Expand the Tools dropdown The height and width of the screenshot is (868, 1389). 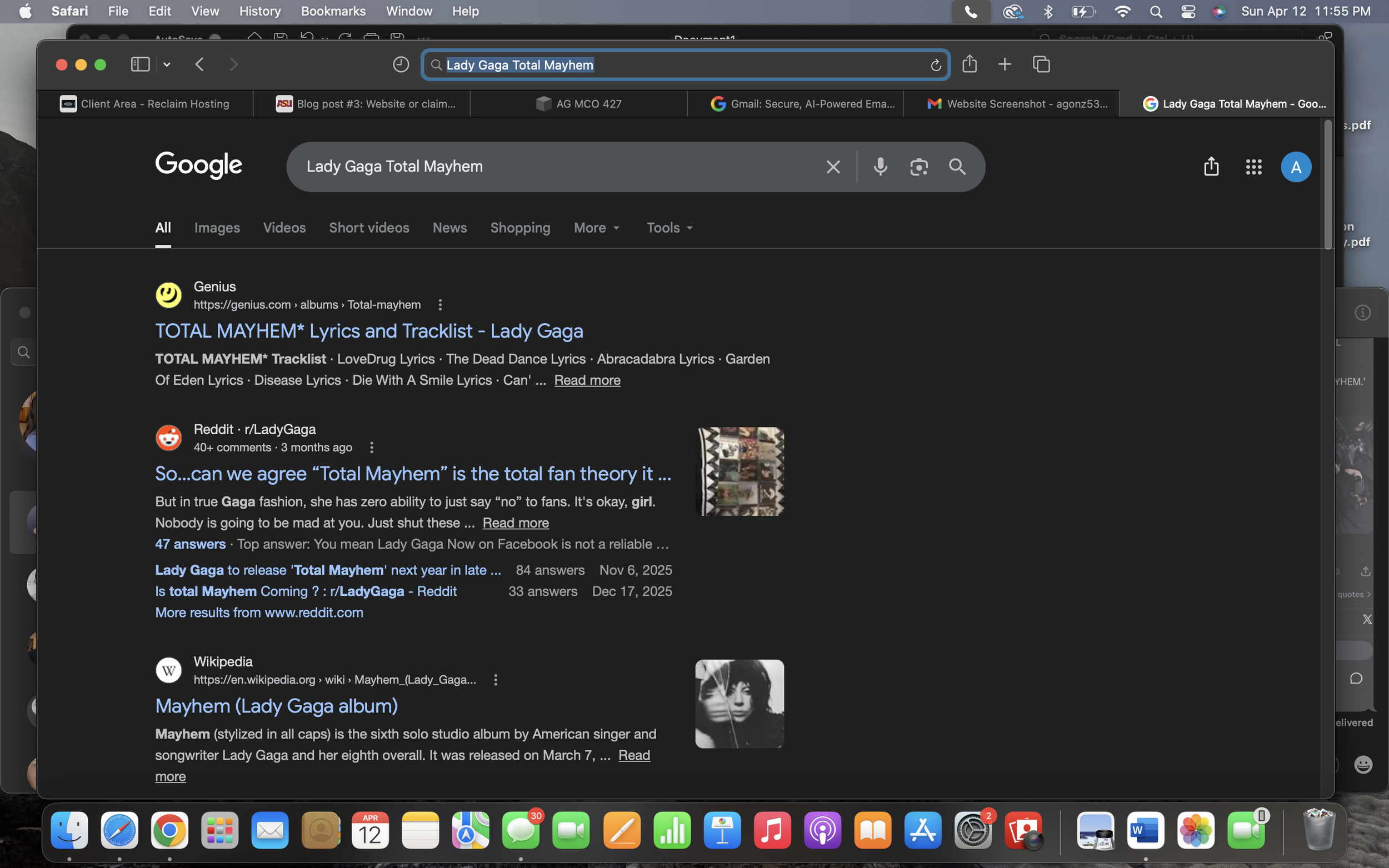669,228
